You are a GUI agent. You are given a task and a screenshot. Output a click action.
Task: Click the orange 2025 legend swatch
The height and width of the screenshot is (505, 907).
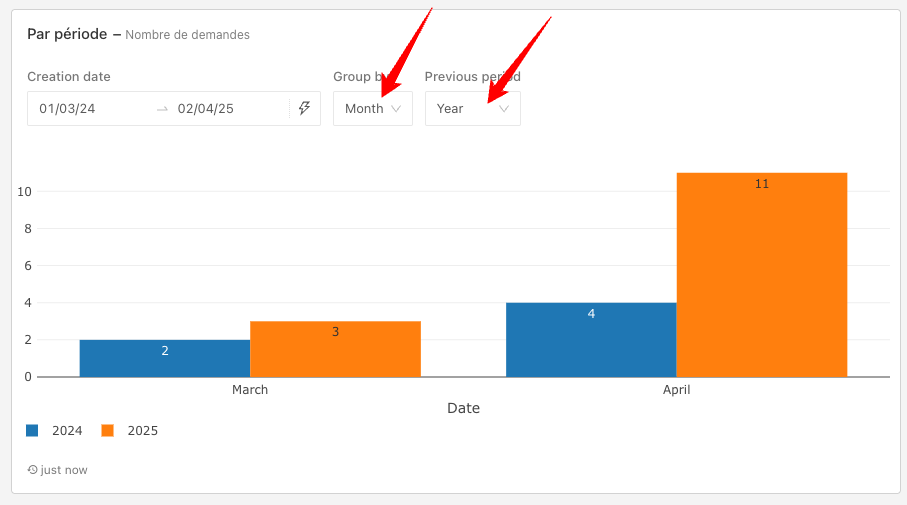[x=108, y=431]
